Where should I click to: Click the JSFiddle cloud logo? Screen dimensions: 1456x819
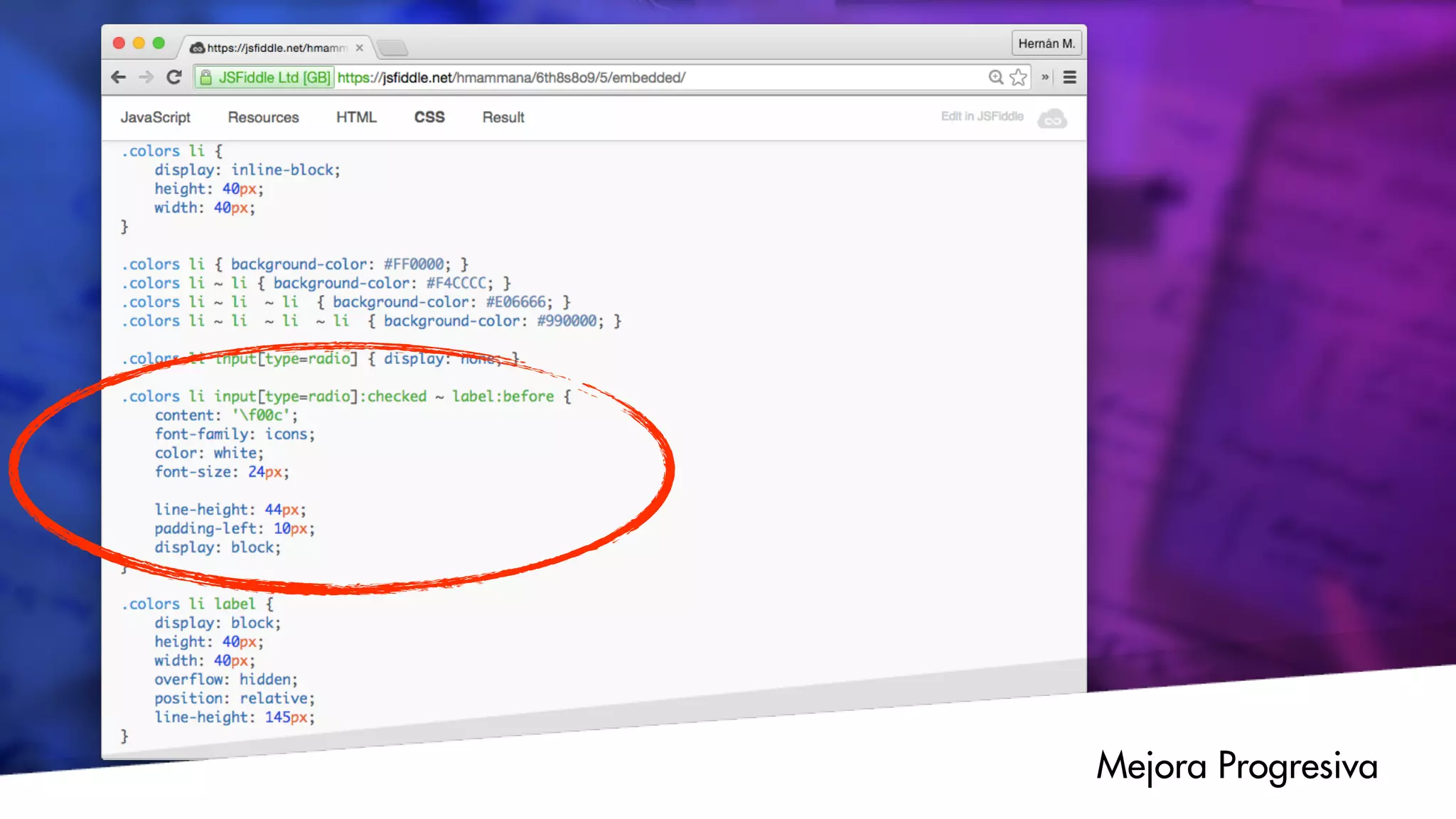click(x=1052, y=118)
